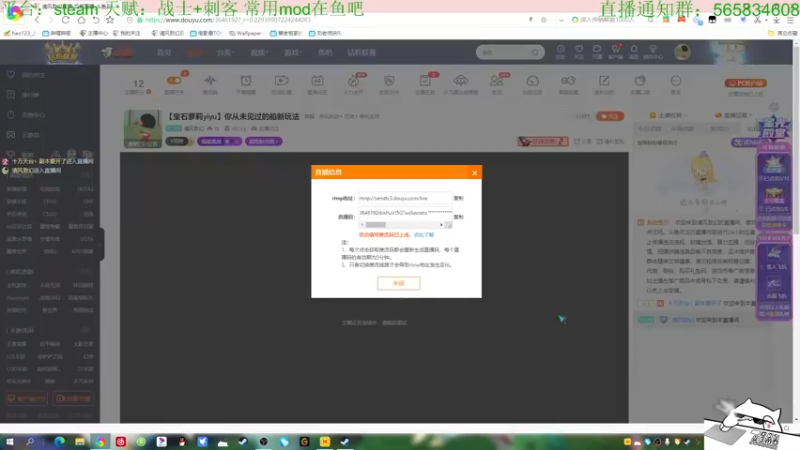
Task: Click the first purple tag pill under title
Action: point(219,141)
